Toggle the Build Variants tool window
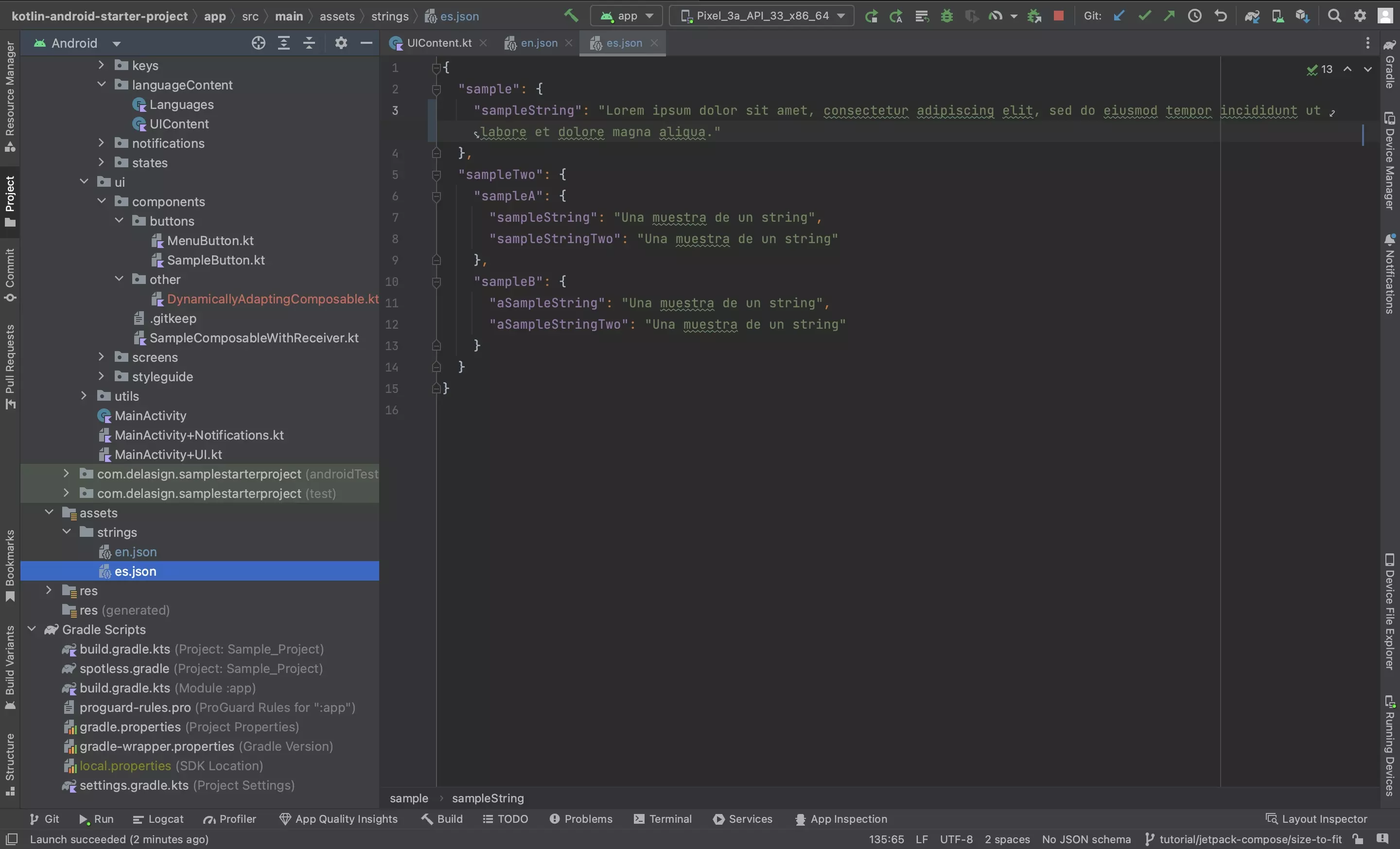 pos(10,667)
